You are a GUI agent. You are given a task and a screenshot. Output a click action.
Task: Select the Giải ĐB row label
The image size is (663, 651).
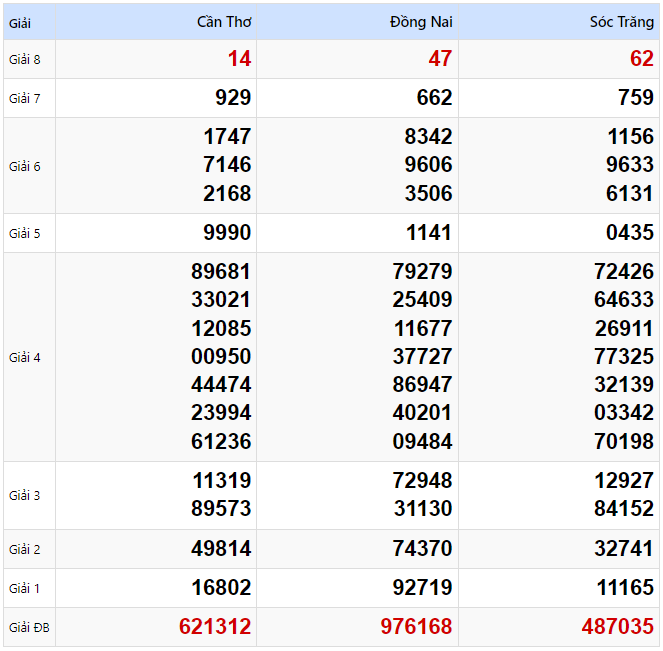(29, 628)
